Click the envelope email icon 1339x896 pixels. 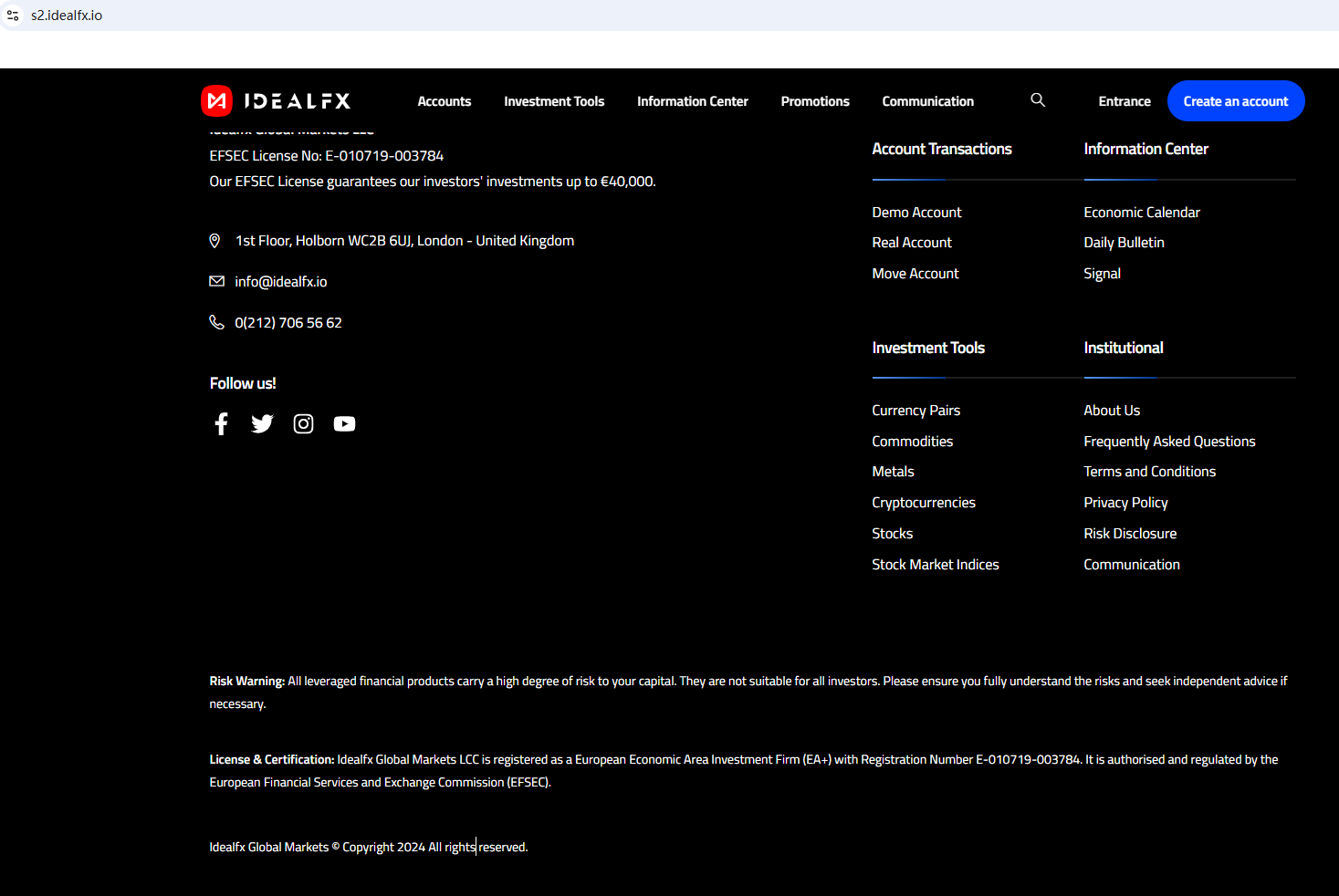(x=216, y=281)
